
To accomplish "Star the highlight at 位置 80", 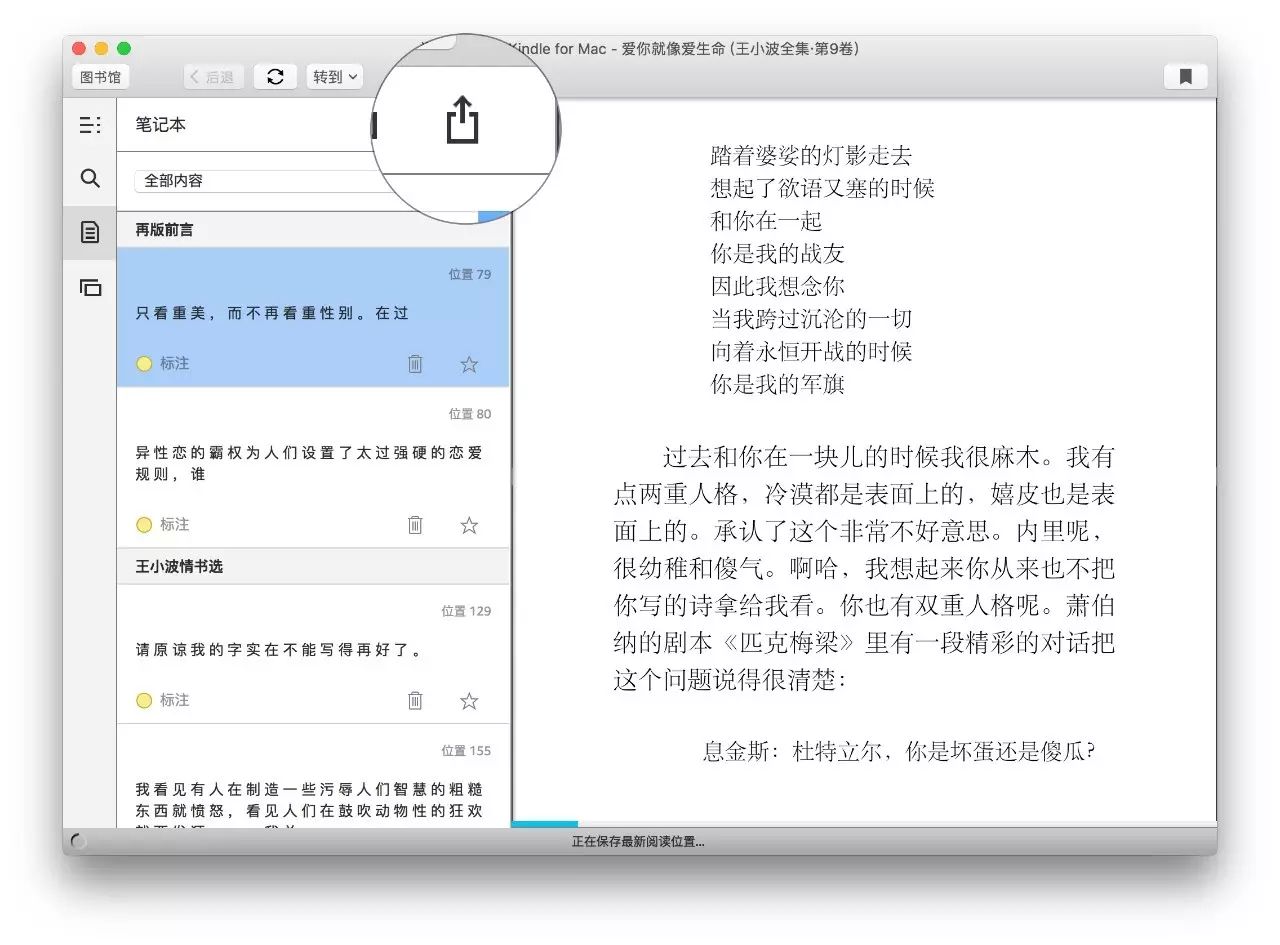I will click(x=469, y=525).
